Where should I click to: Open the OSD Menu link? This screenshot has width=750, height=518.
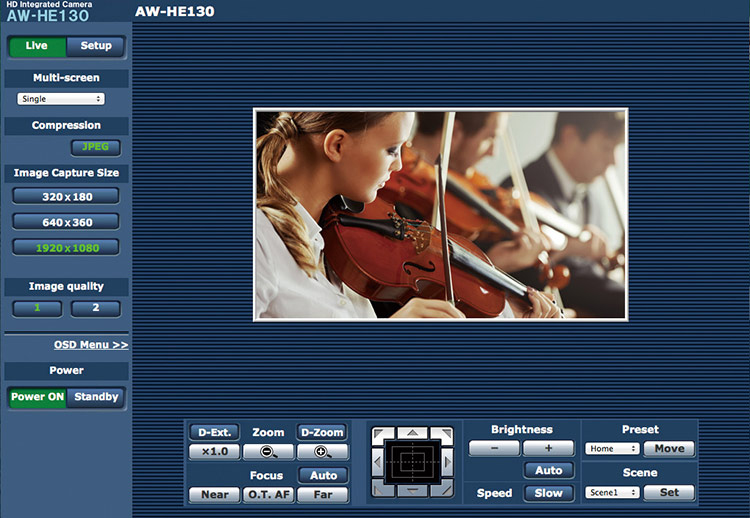tap(91, 345)
